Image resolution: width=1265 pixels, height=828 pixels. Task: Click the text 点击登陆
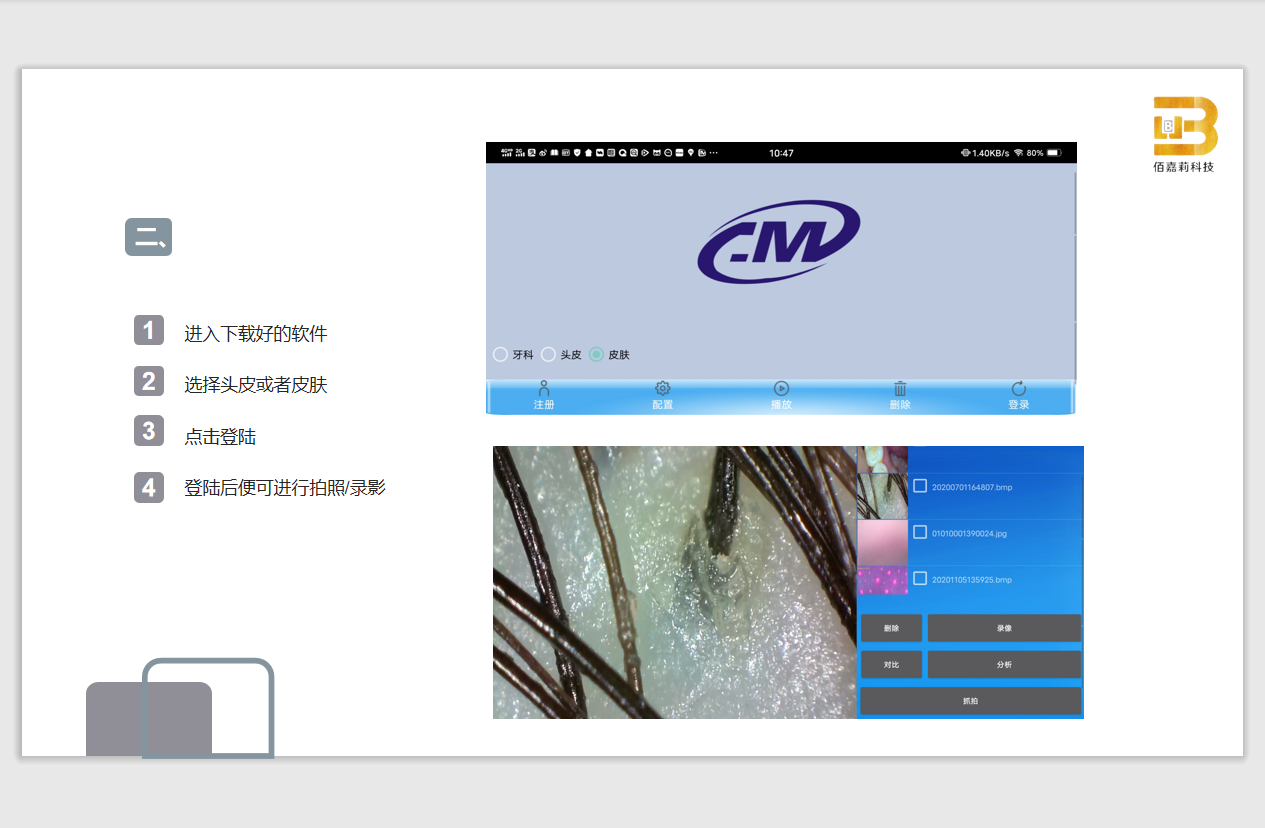220,437
